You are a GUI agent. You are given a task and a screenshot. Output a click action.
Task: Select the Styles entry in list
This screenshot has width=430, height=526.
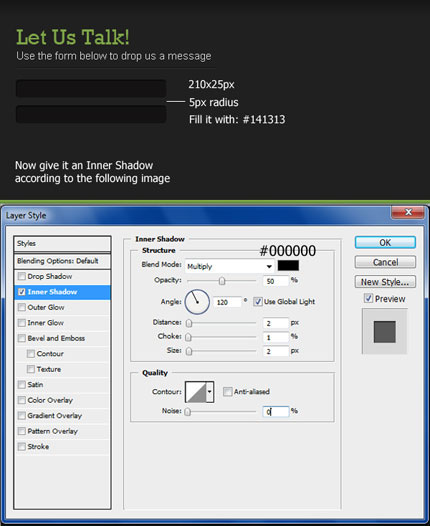[x=62, y=244]
